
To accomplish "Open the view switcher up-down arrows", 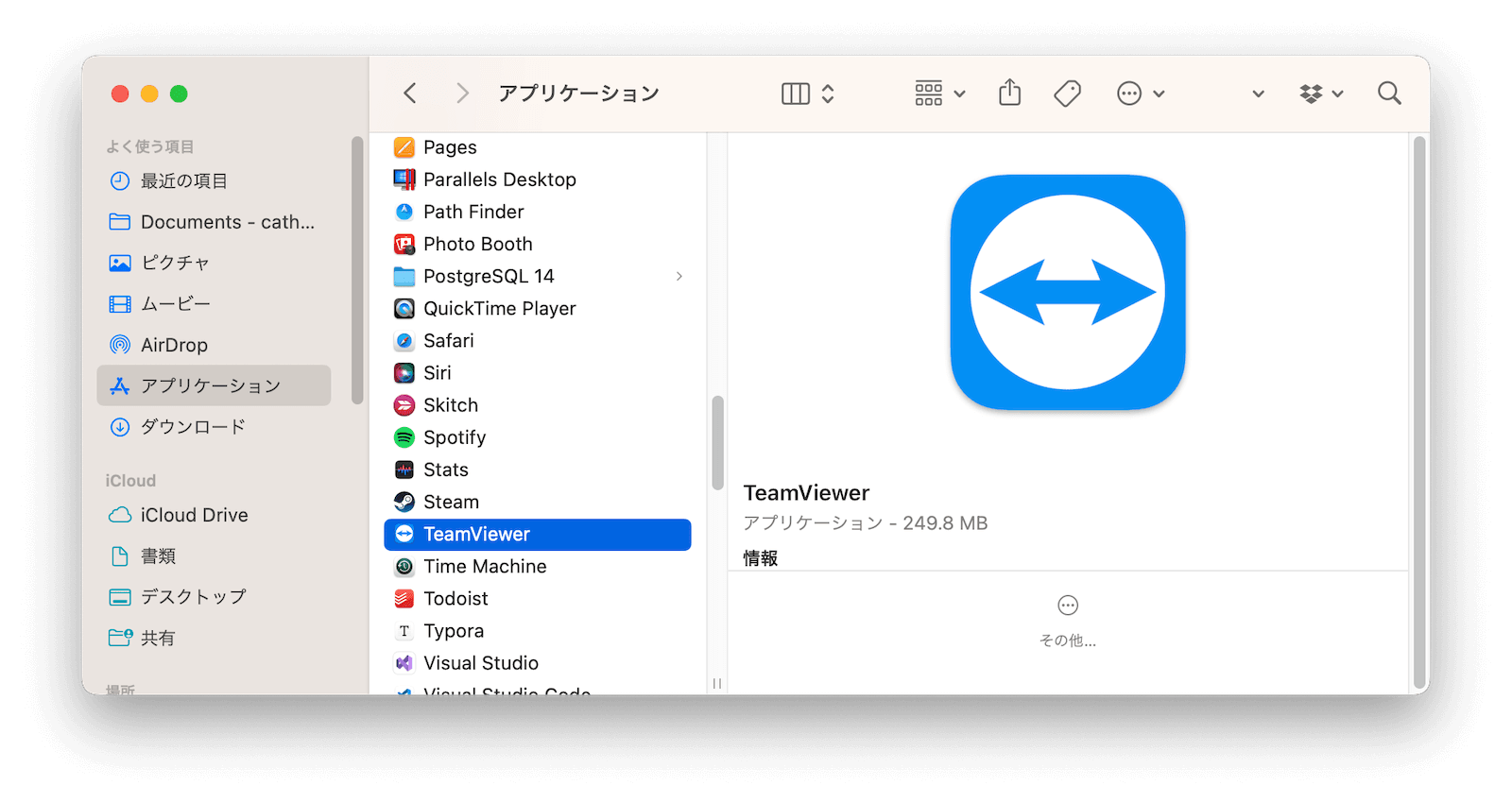I will (x=828, y=94).
